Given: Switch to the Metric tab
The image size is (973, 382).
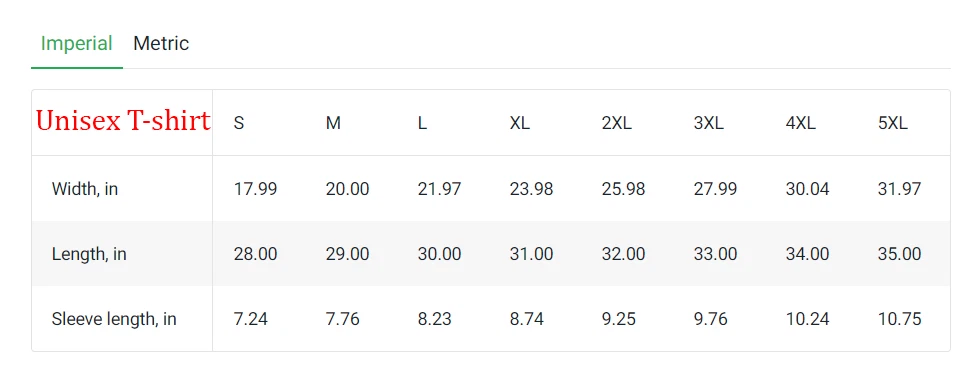Looking at the screenshot, I should [161, 43].
